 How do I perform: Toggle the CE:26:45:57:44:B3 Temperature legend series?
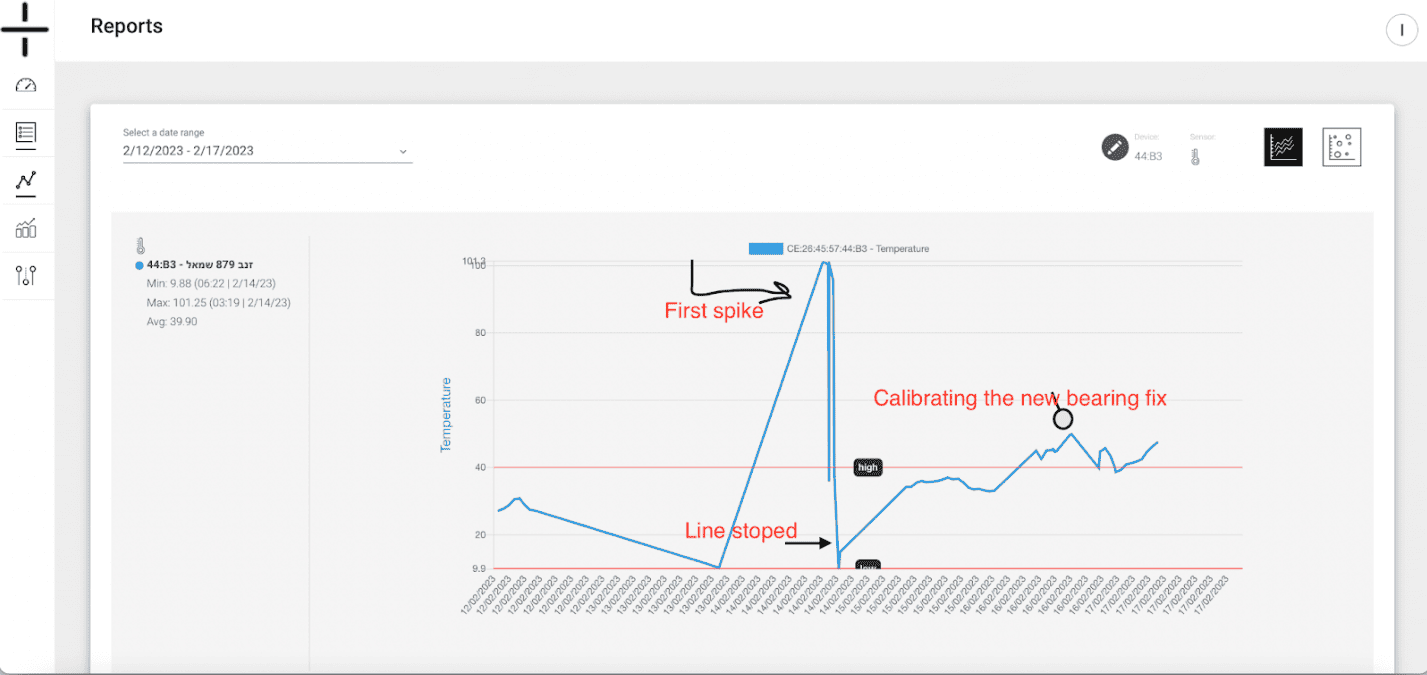click(x=838, y=248)
